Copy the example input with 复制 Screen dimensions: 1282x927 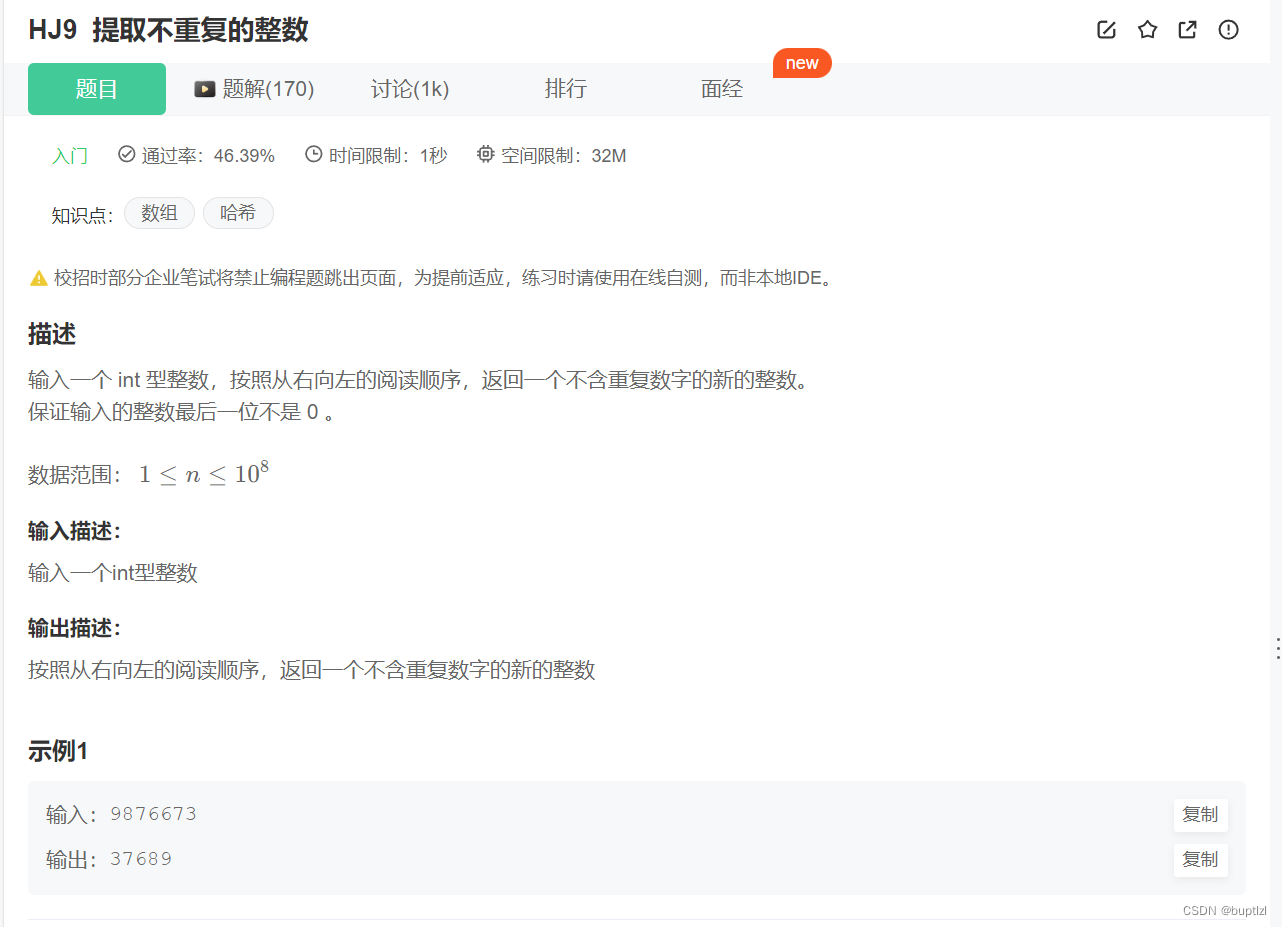pyautogui.click(x=1200, y=815)
